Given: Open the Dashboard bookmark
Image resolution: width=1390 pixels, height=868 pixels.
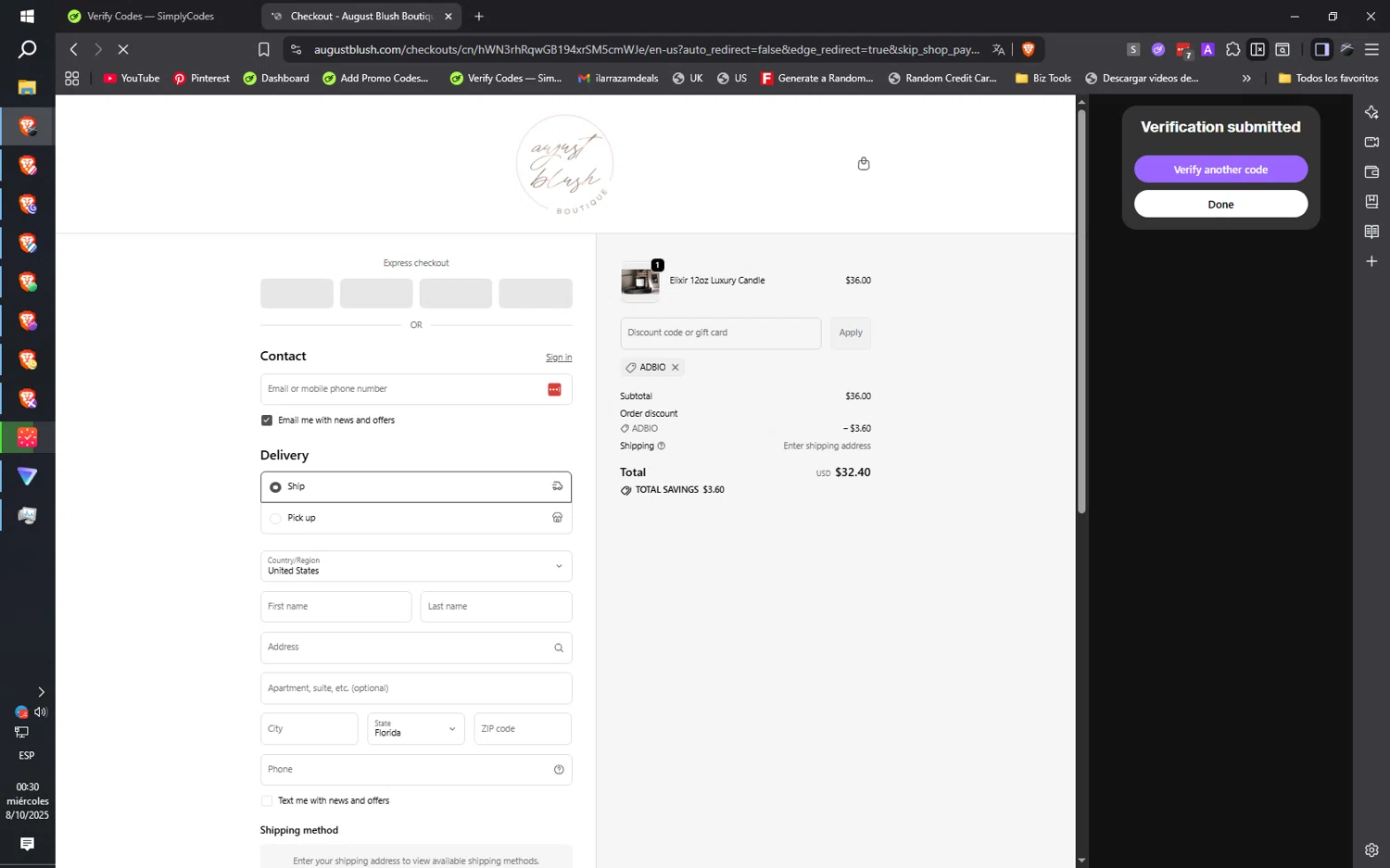Looking at the screenshot, I should point(276,79).
